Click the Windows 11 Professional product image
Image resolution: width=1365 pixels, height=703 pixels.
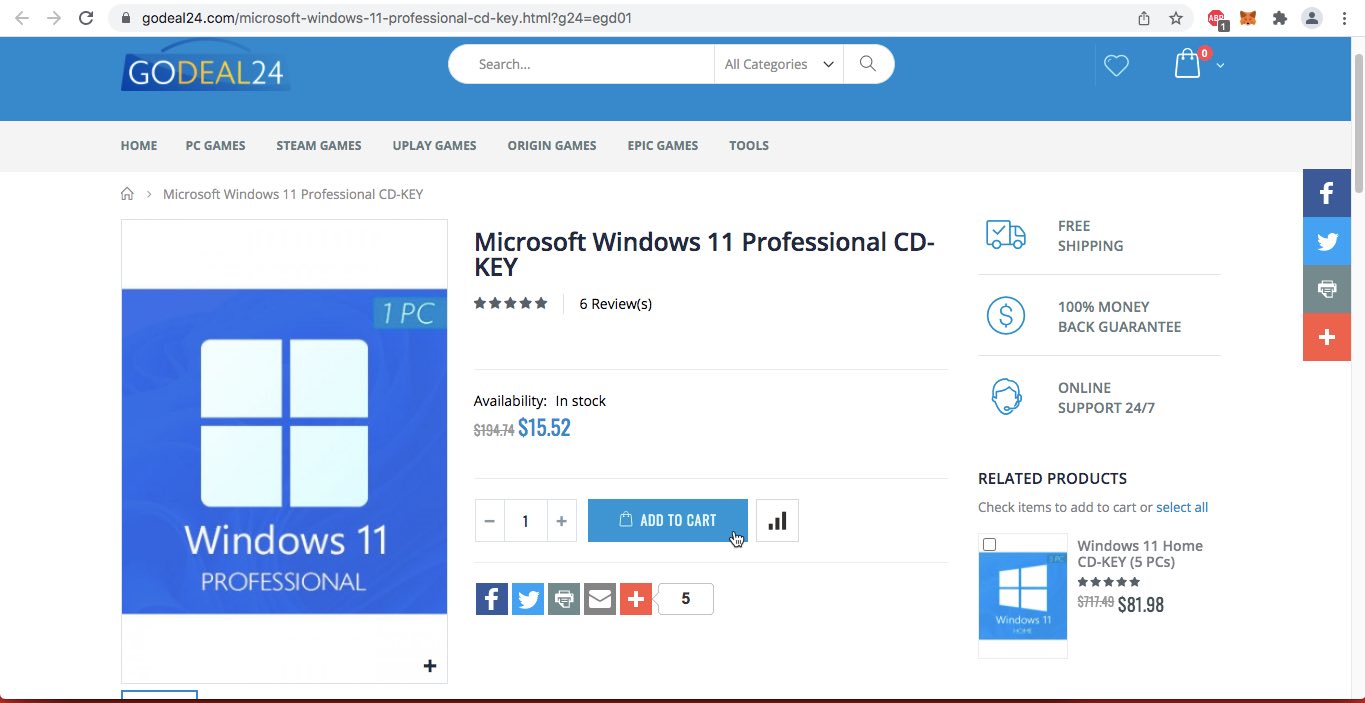[284, 451]
